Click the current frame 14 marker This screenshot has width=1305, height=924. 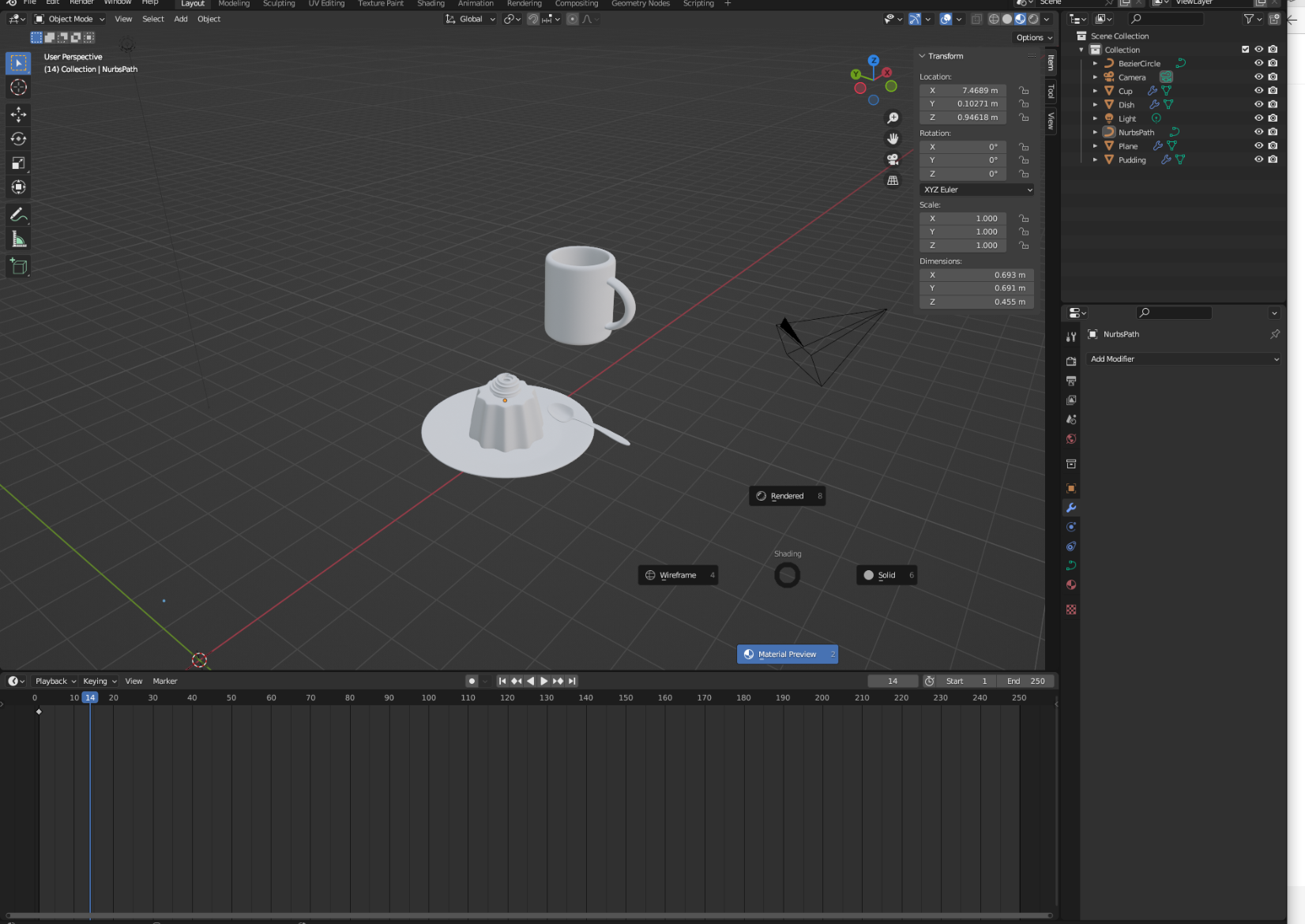(x=90, y=697)
